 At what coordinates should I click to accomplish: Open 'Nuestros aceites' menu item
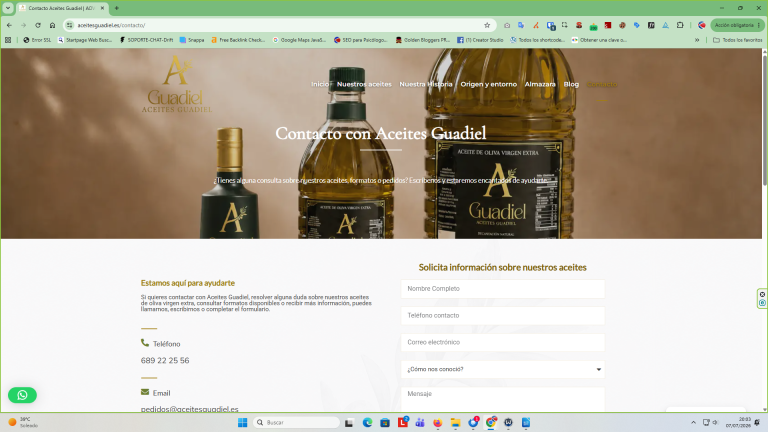point(364,84)
